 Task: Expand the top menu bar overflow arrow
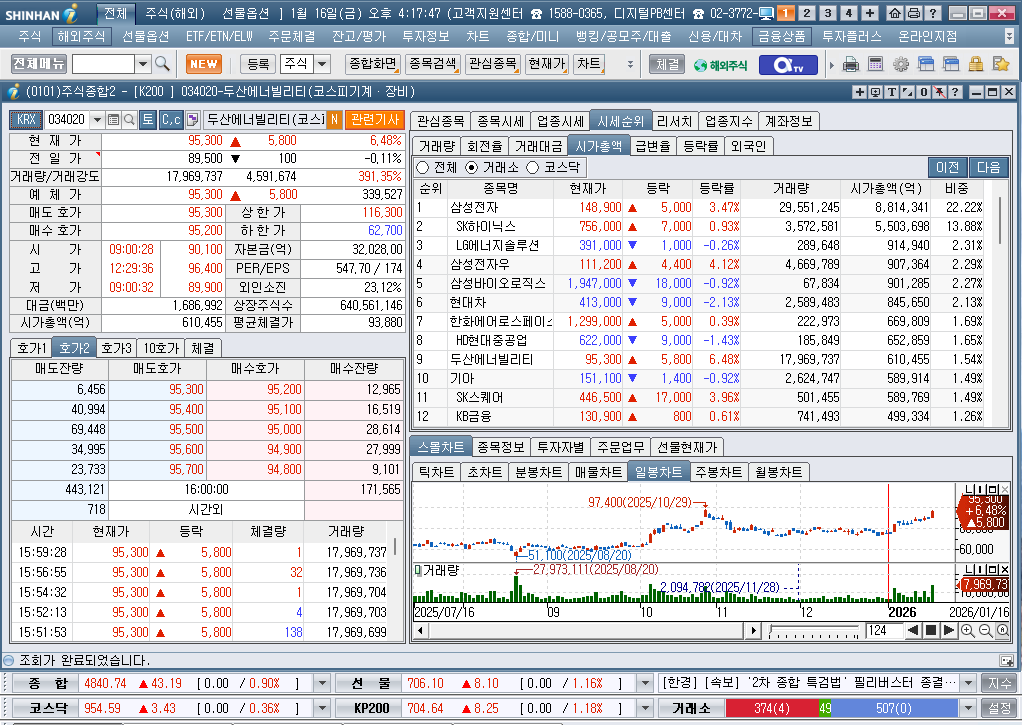(1009, 37)
